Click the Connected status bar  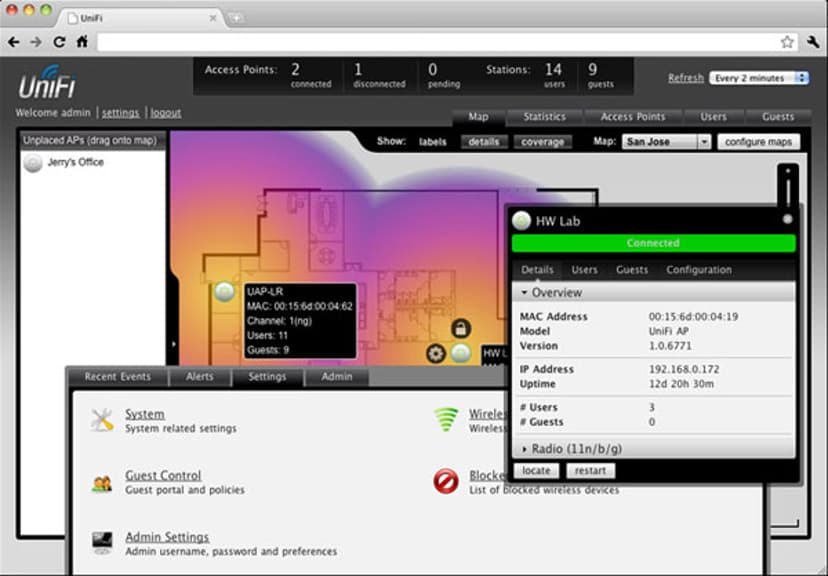coord(653,243)
